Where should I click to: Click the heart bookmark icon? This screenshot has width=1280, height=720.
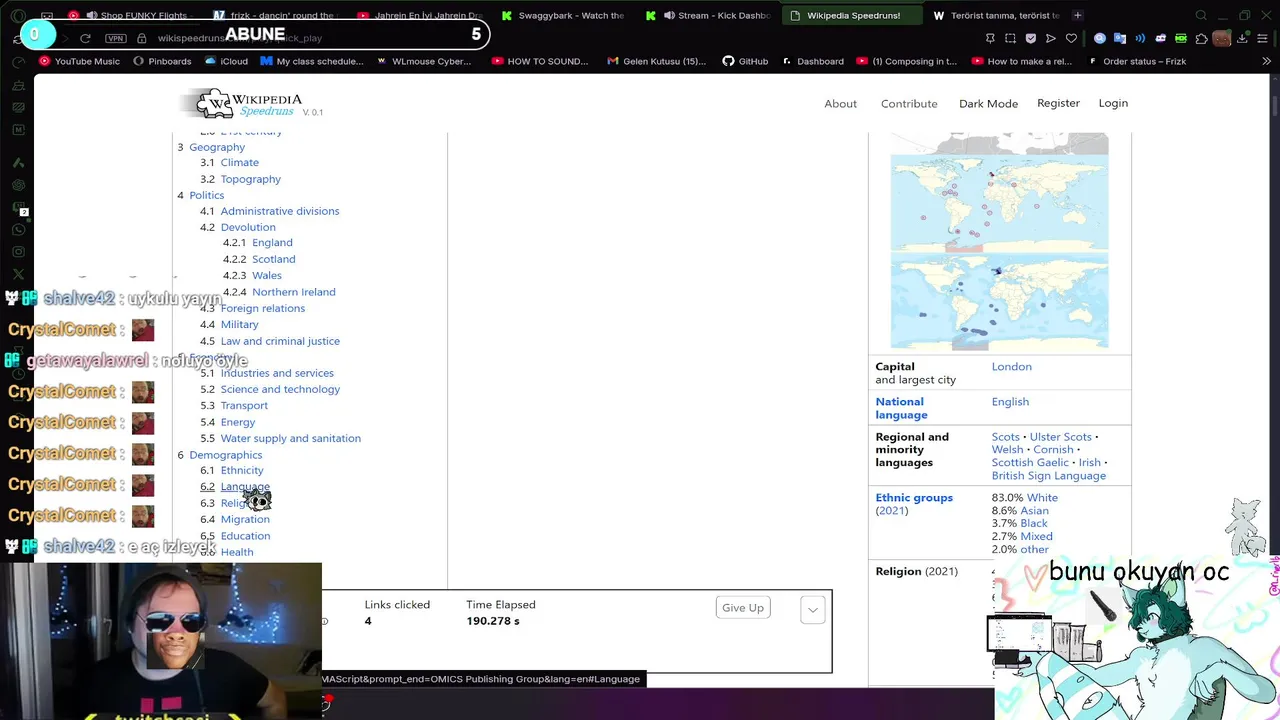point(1071,38)
